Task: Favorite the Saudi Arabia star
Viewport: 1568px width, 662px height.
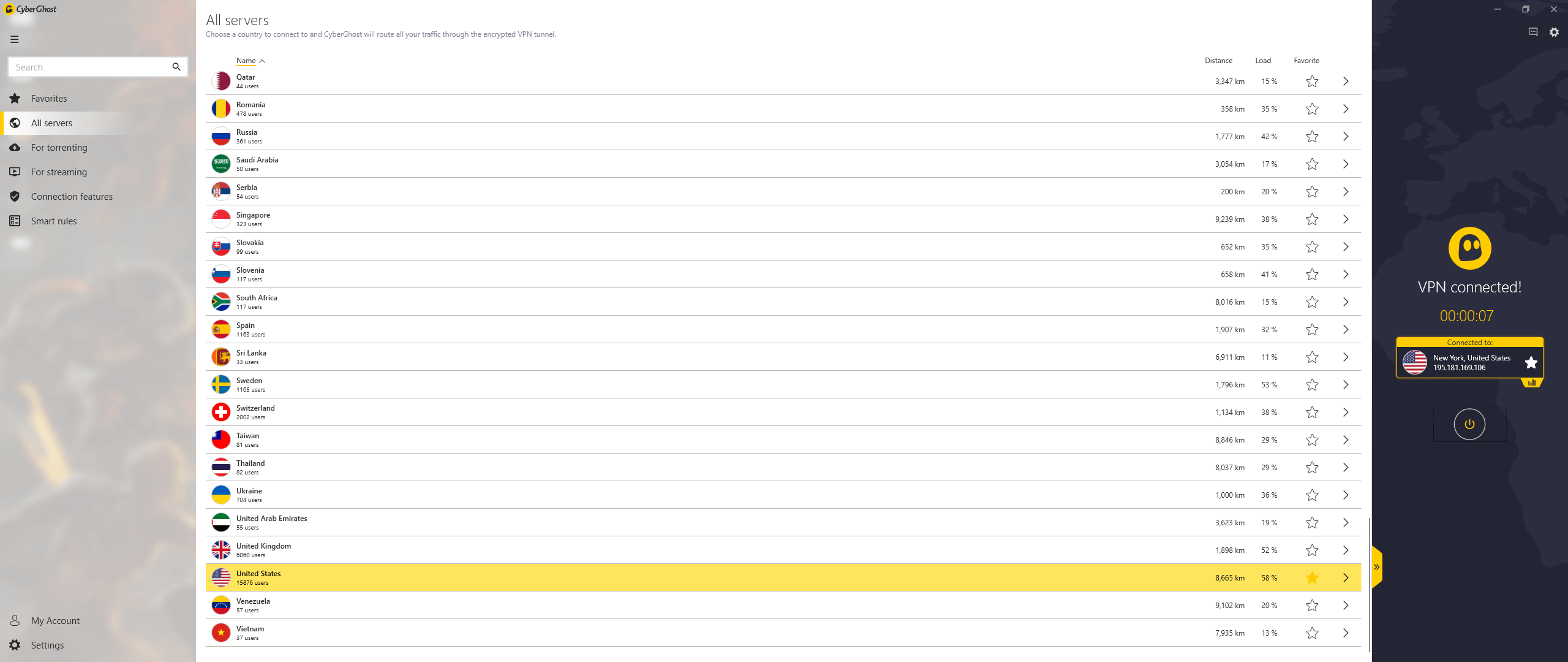Action: click(x=1312, y=164)
